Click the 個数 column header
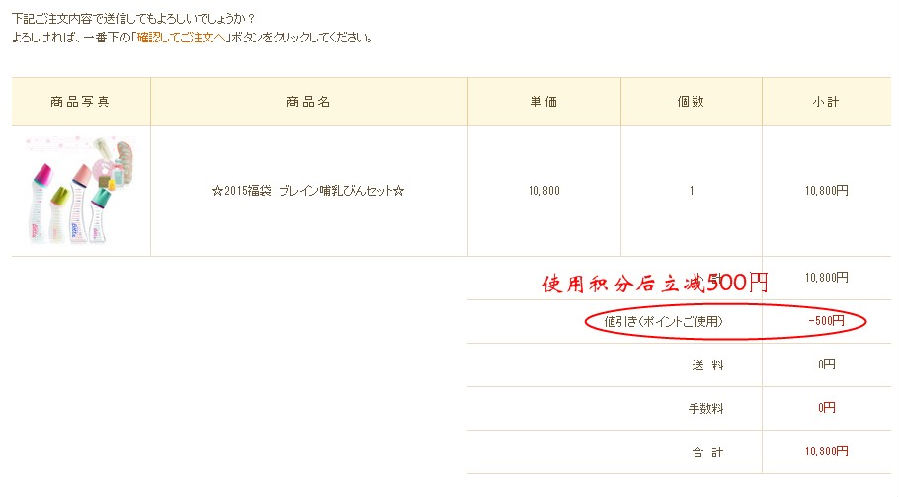The height and width of the screenshot is (497, 900). [691, 102]
